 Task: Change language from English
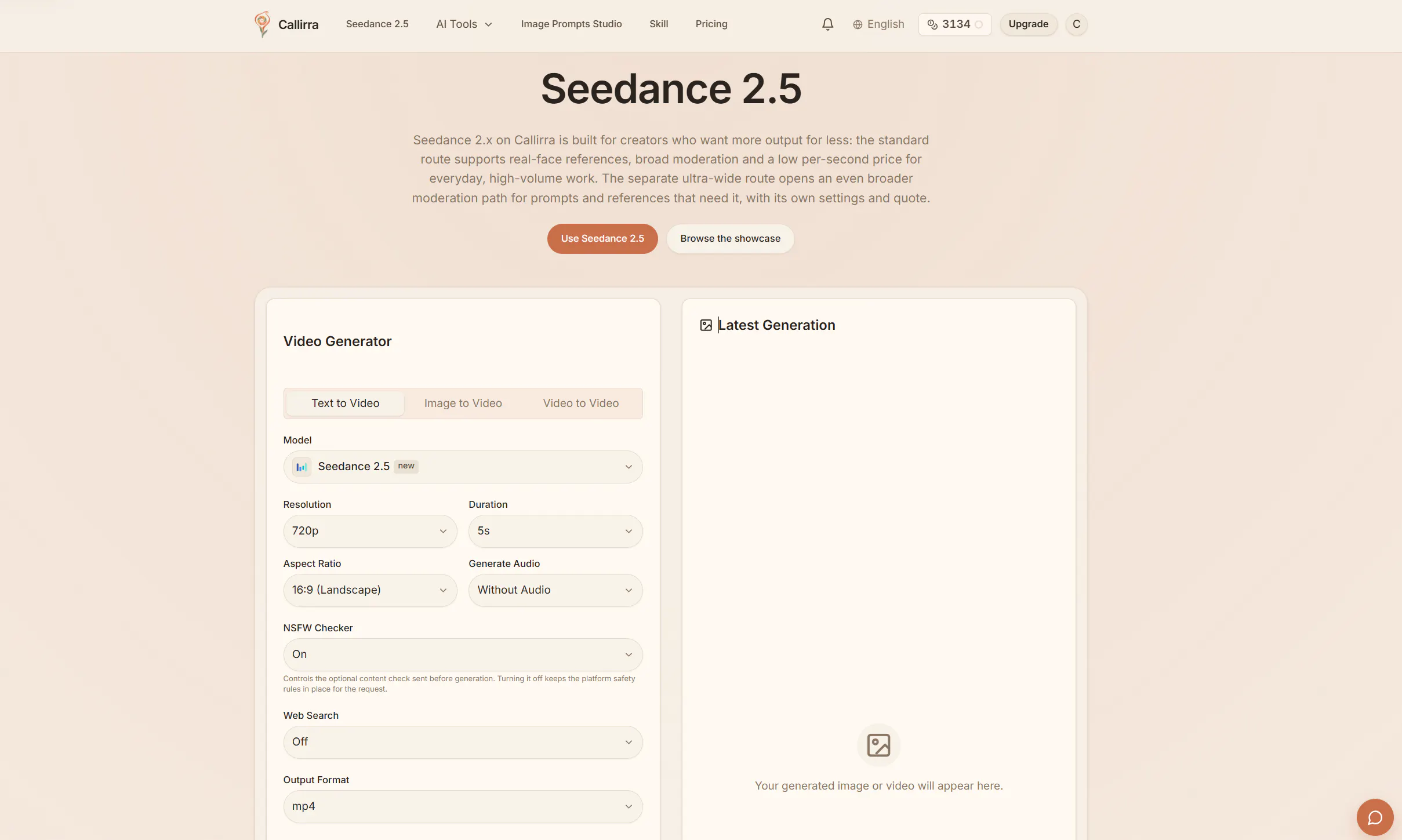(878, 24)
